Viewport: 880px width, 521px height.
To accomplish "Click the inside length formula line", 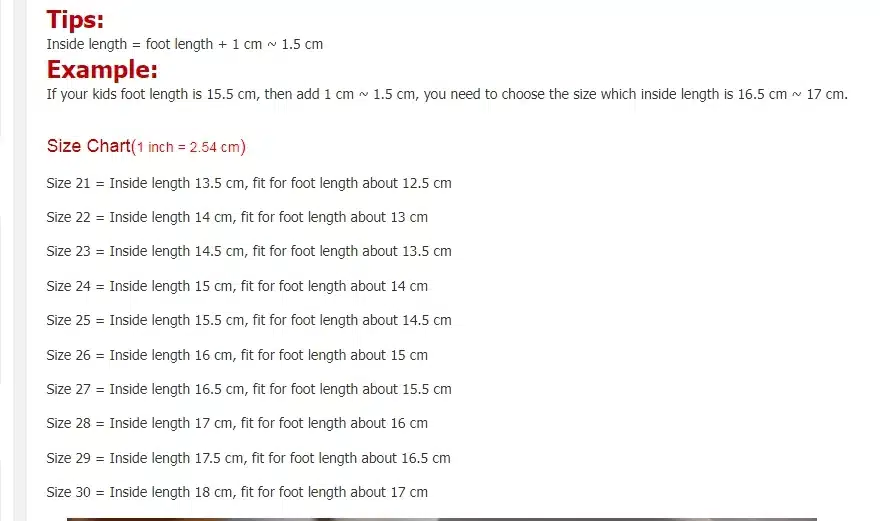I will tap(185, 44).
